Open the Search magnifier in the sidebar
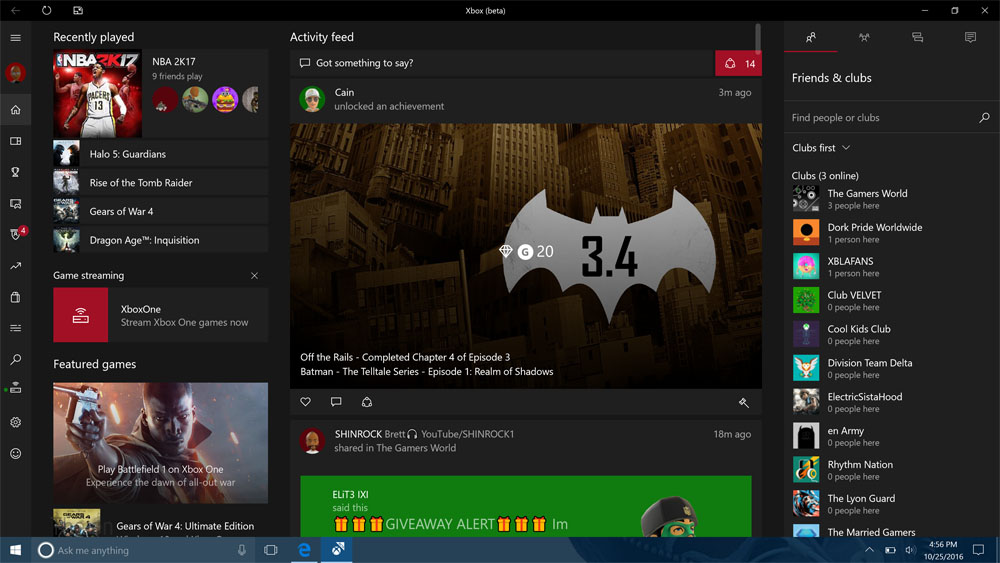Screen dimensions: 1000x563 15,360
